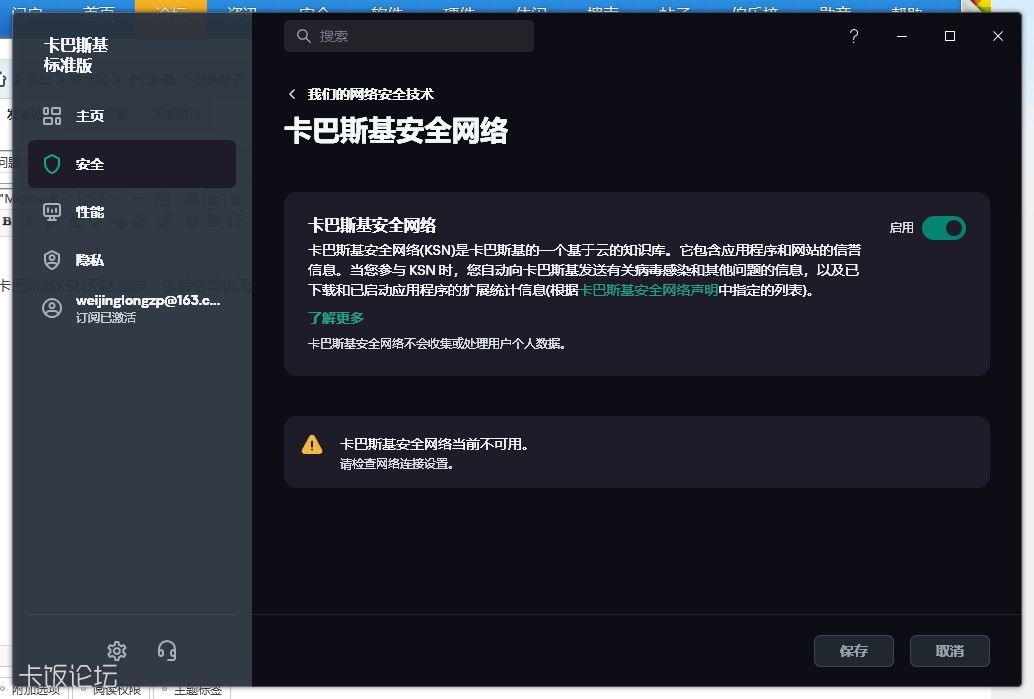Open the 卡巴斯基安全网络声明 link
The image size is (1034, 699).
[x=649, y=291]
